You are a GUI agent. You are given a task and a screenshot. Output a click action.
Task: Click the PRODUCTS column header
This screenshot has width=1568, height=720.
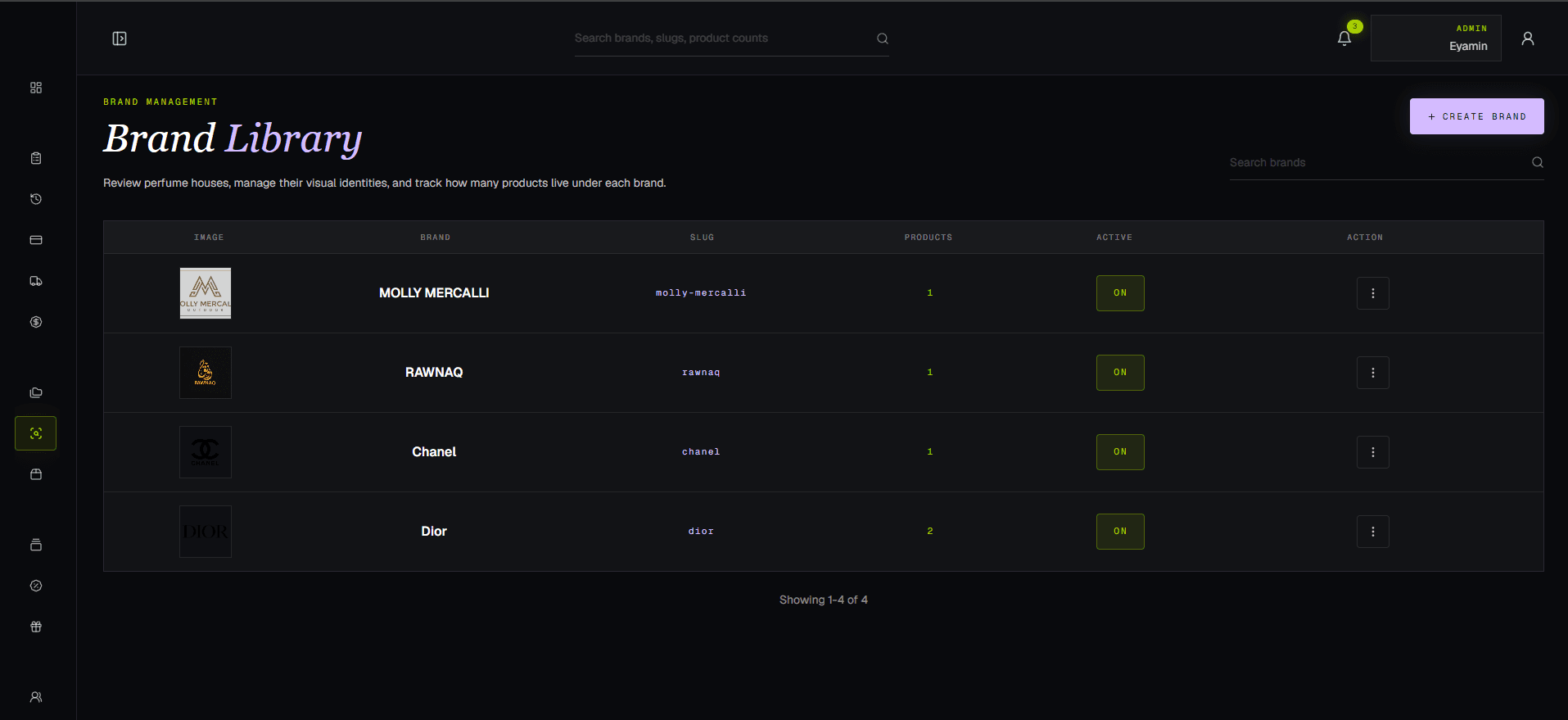929,238
